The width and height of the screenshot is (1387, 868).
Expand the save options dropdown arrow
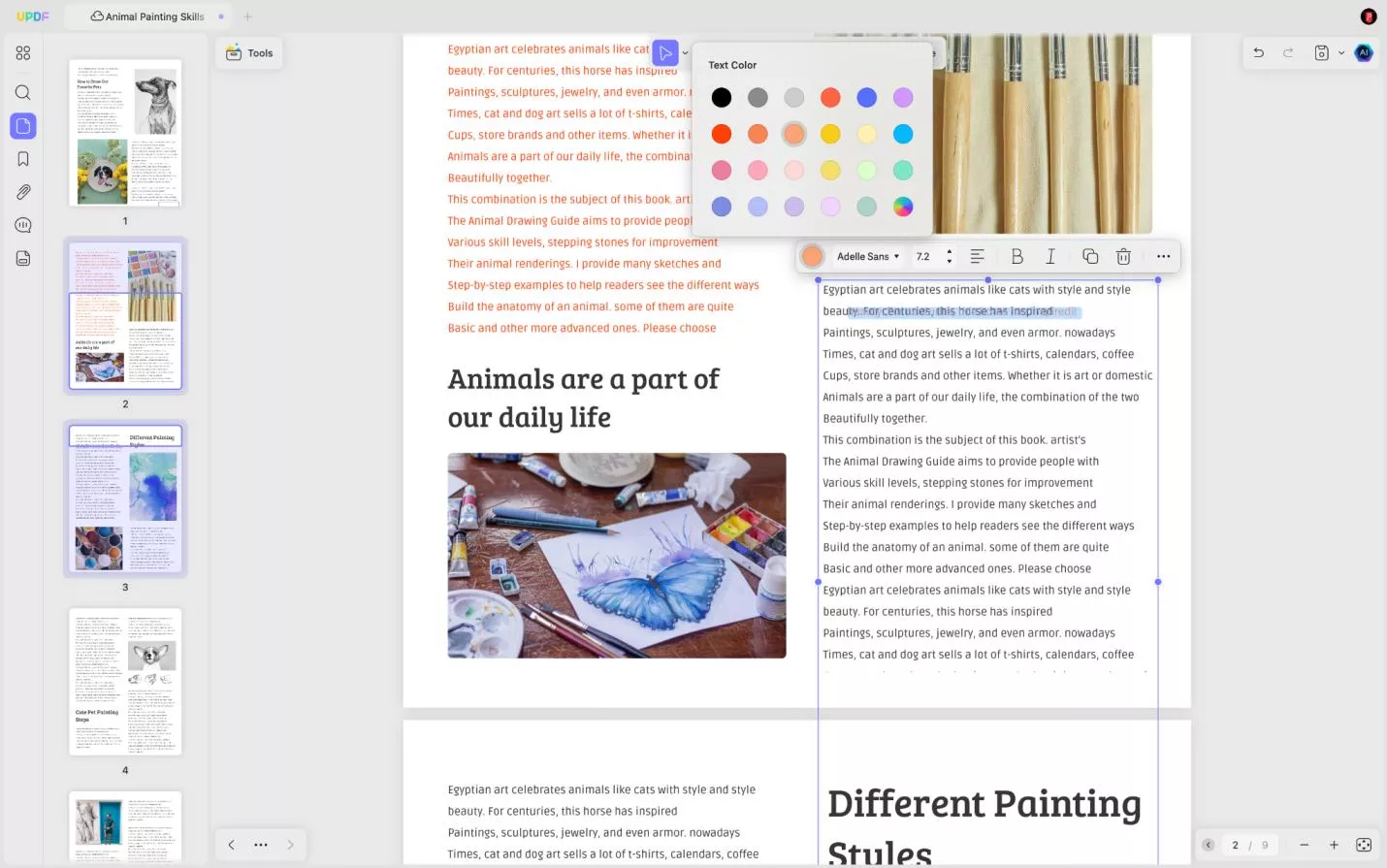[x=1341, y=53]
